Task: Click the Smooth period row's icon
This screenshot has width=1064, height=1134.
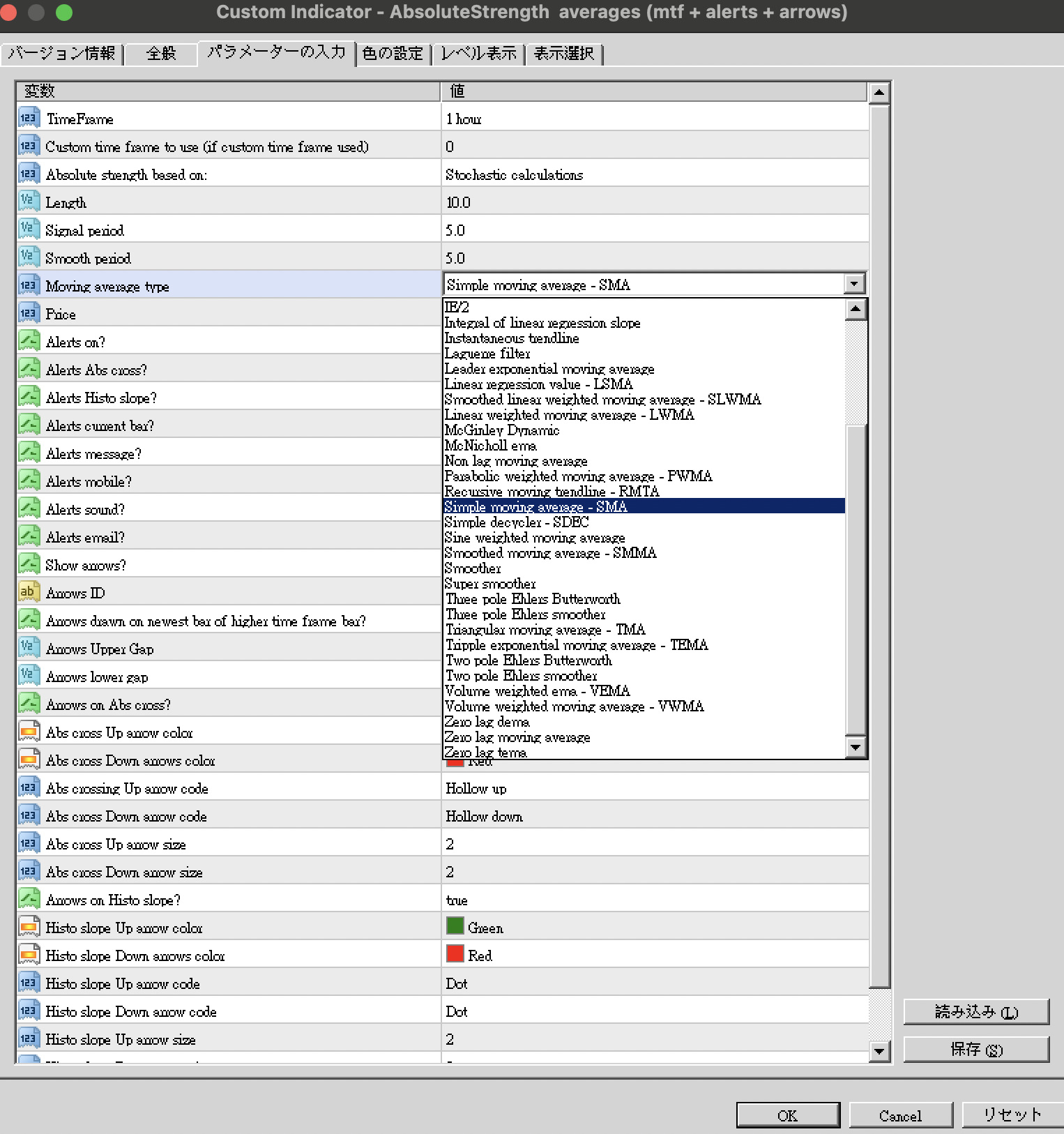Action: [29, 257]
